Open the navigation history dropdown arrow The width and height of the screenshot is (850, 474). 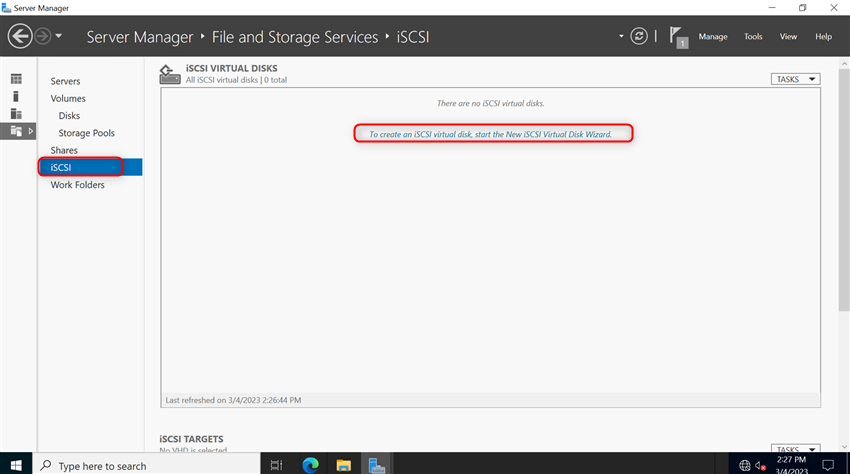point(59,36)
